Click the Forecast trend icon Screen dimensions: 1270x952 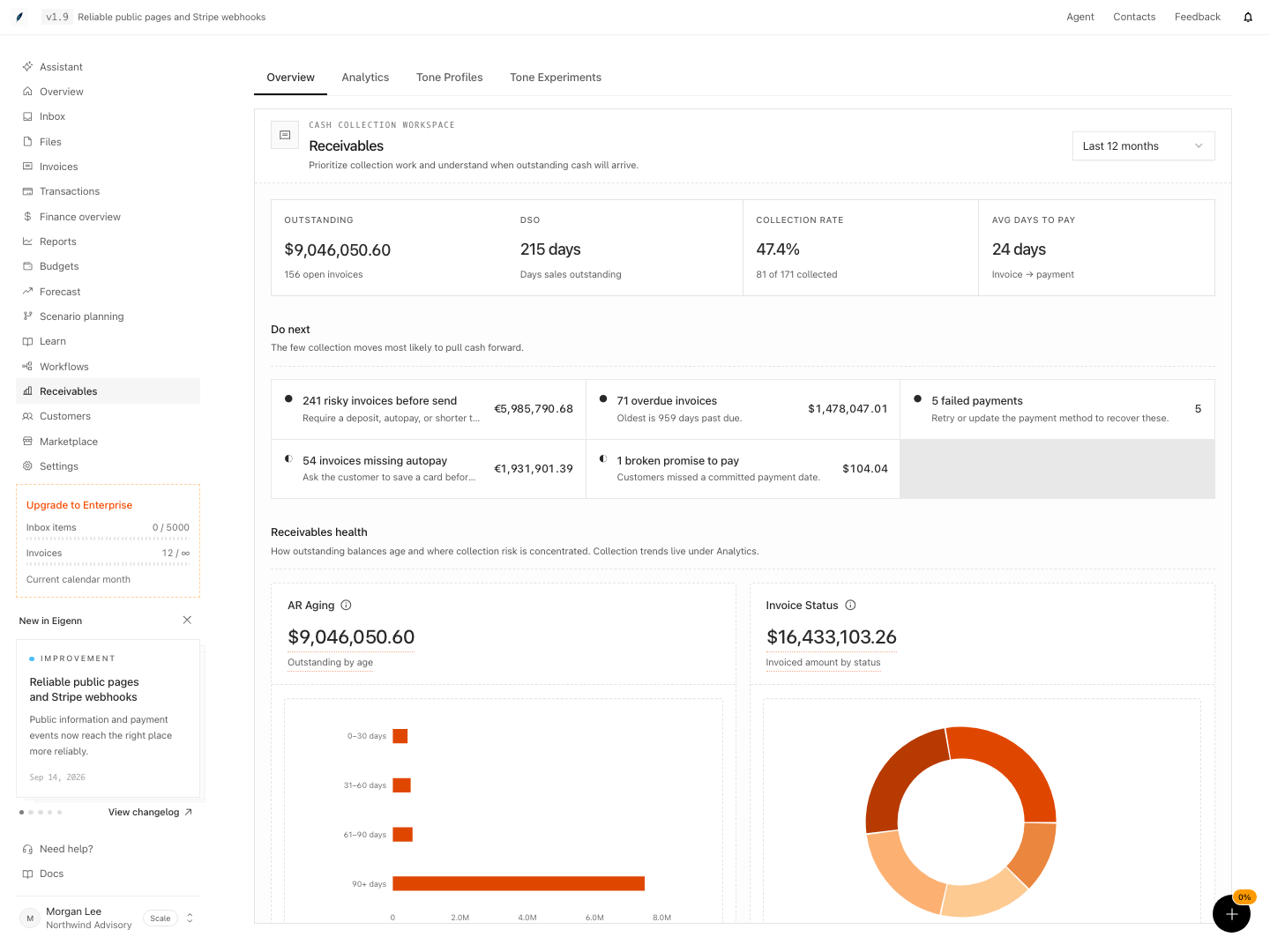click(x=27, y=292)
